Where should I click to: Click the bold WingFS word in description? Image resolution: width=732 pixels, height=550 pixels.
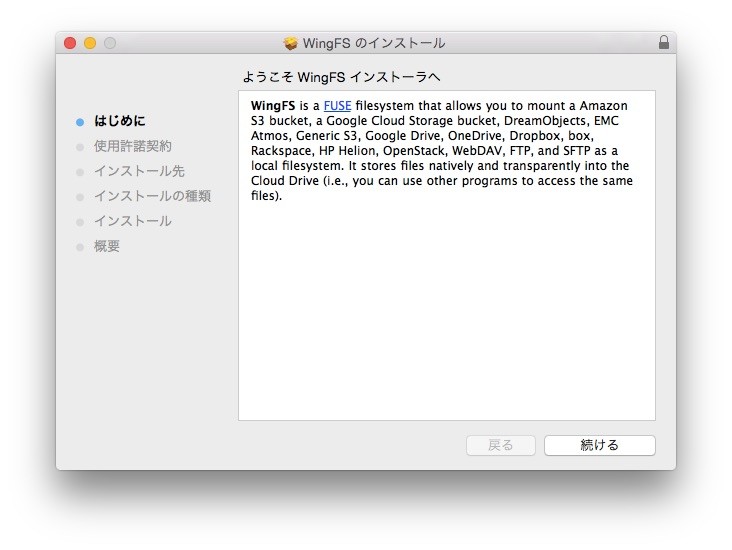coord(273,106)
